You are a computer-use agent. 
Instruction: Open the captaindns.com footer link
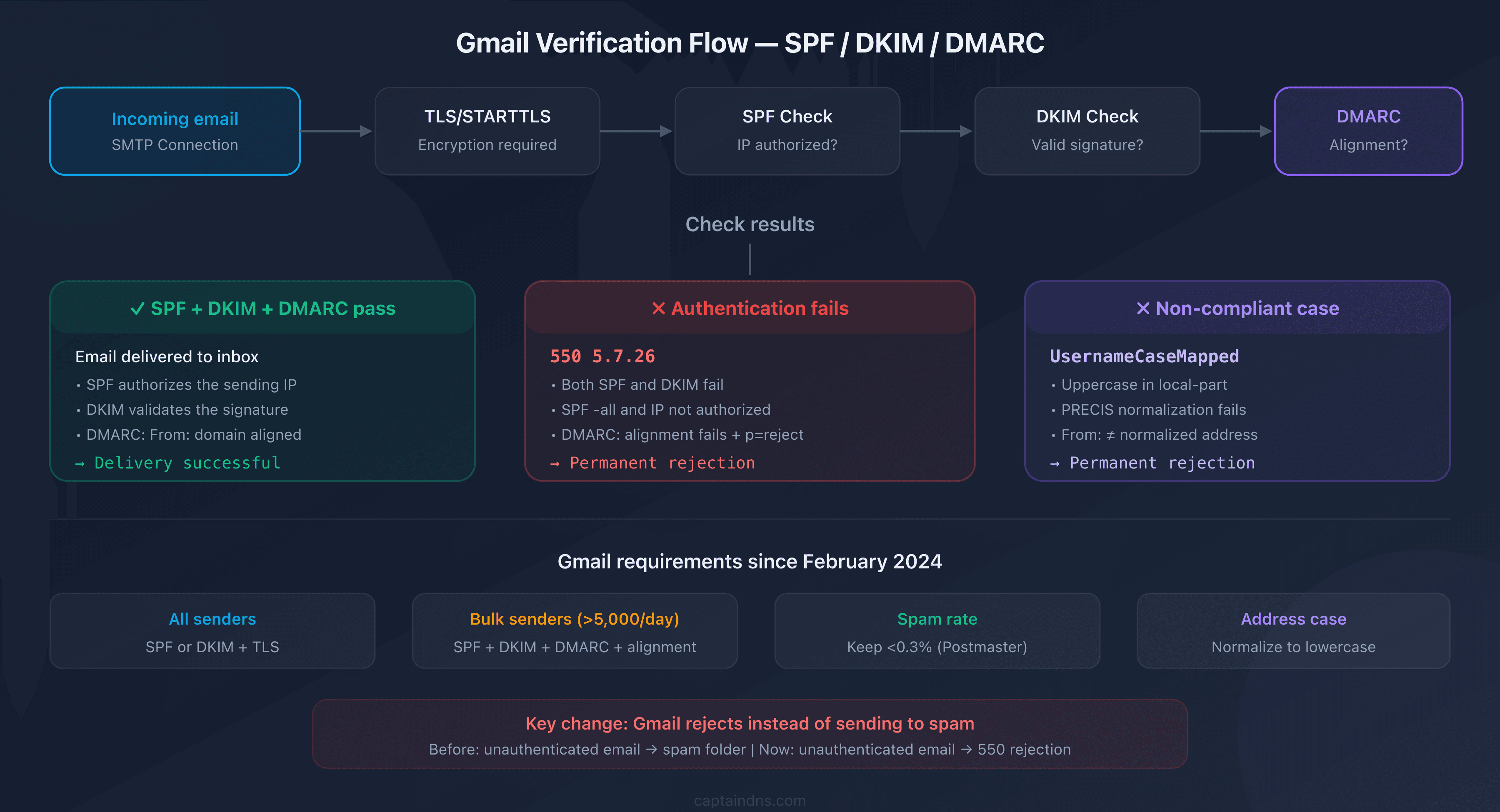(x=750, y=800)
